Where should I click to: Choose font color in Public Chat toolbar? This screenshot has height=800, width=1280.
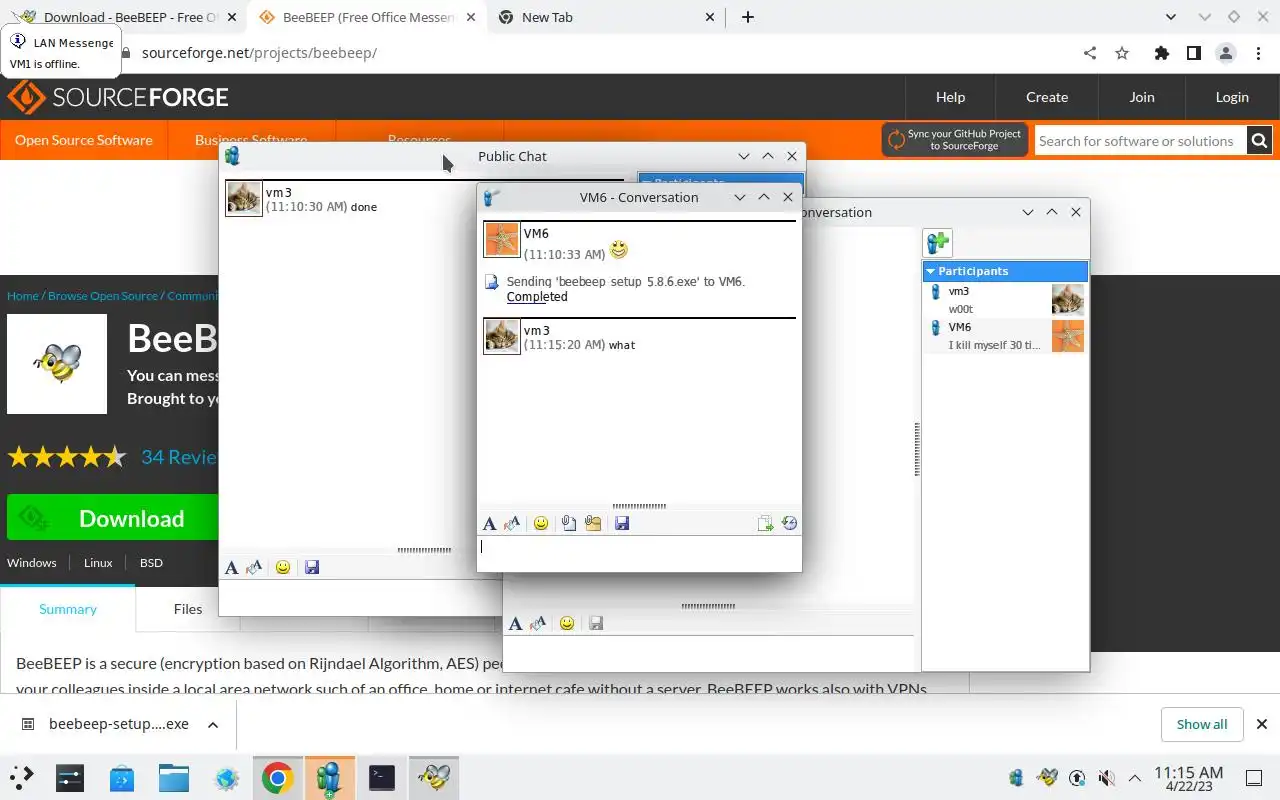point(254,567)
